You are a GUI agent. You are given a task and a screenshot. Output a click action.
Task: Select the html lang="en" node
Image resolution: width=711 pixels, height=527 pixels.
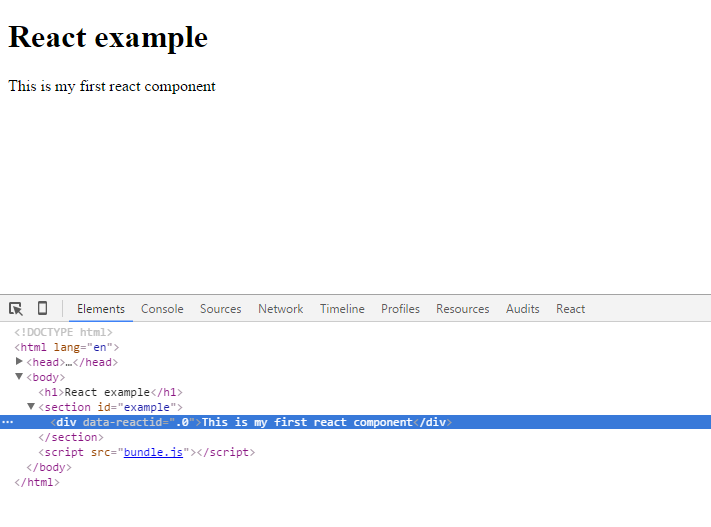tap(67, 347)
